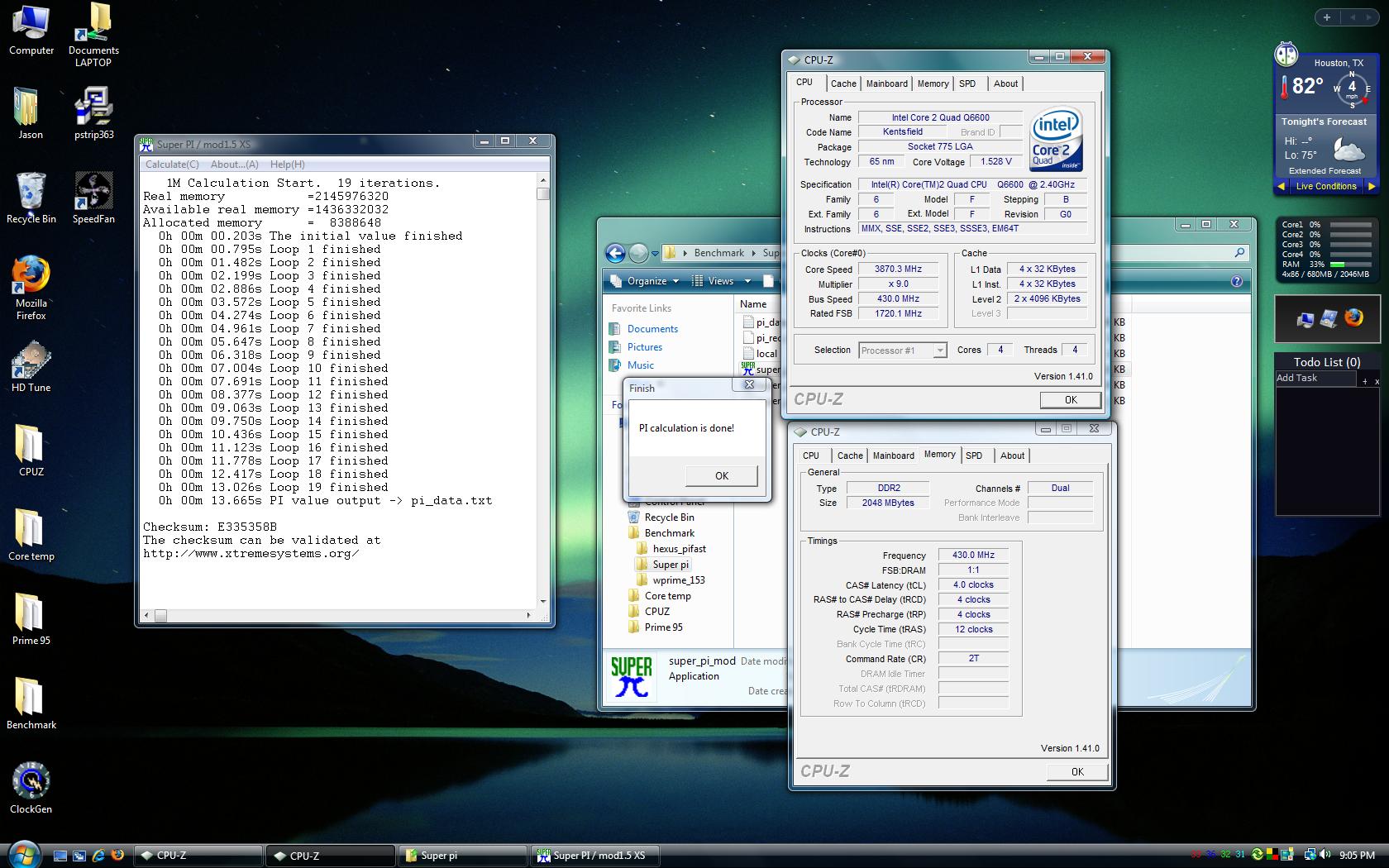This screenshot has width=1389, height=868.
Task: Click the volume speaker icon in system tray
Action: tap(1326, 855)
